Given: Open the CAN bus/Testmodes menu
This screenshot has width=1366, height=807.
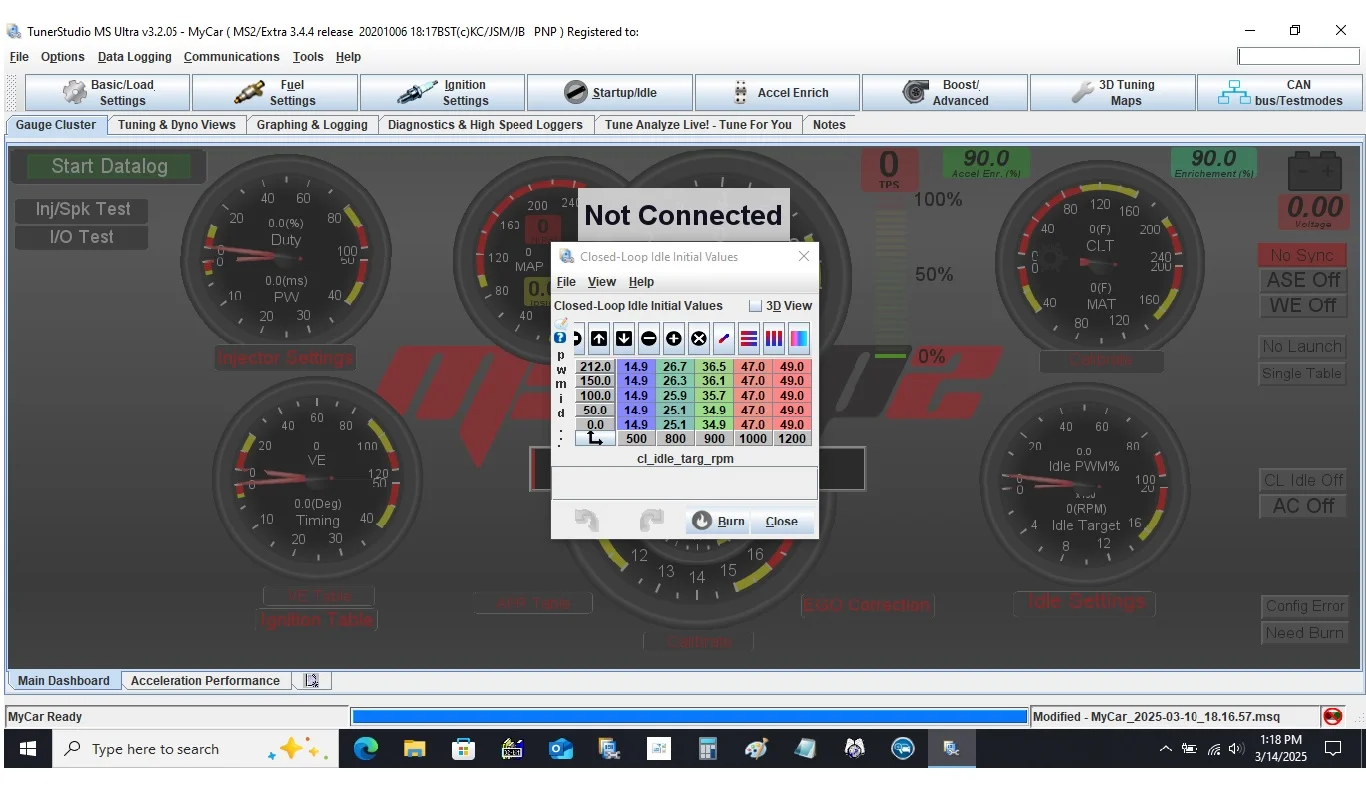Looking at the screenshot, I should pos(1280,93).
